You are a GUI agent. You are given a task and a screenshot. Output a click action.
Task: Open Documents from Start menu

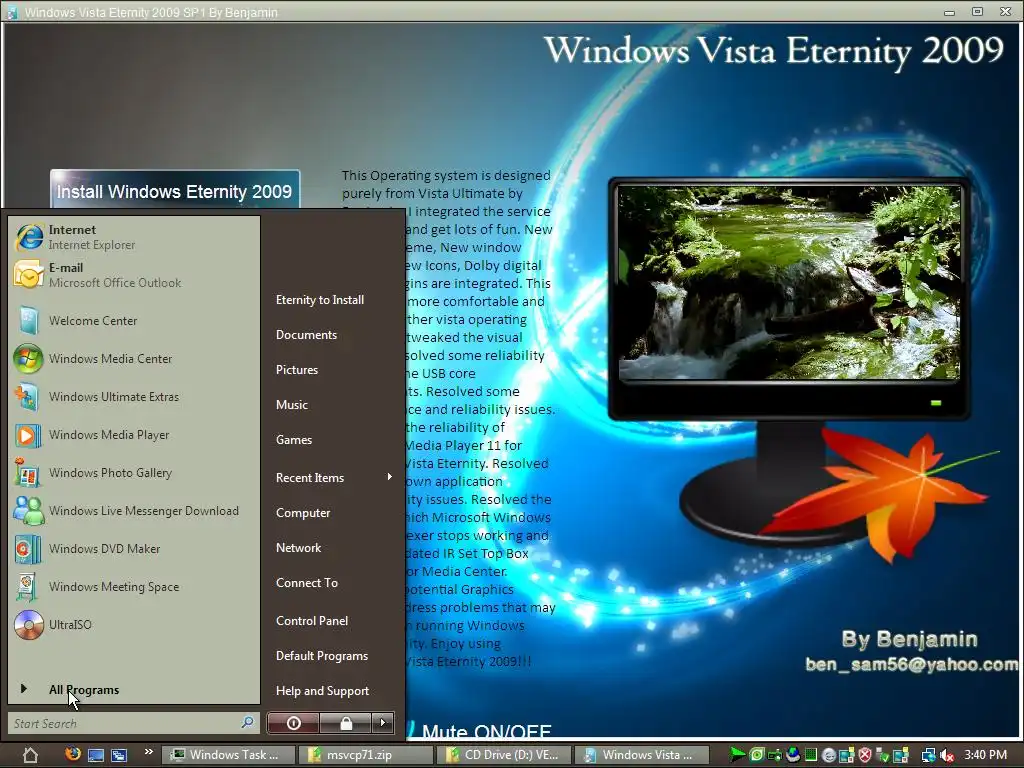(x=306, y=334)
